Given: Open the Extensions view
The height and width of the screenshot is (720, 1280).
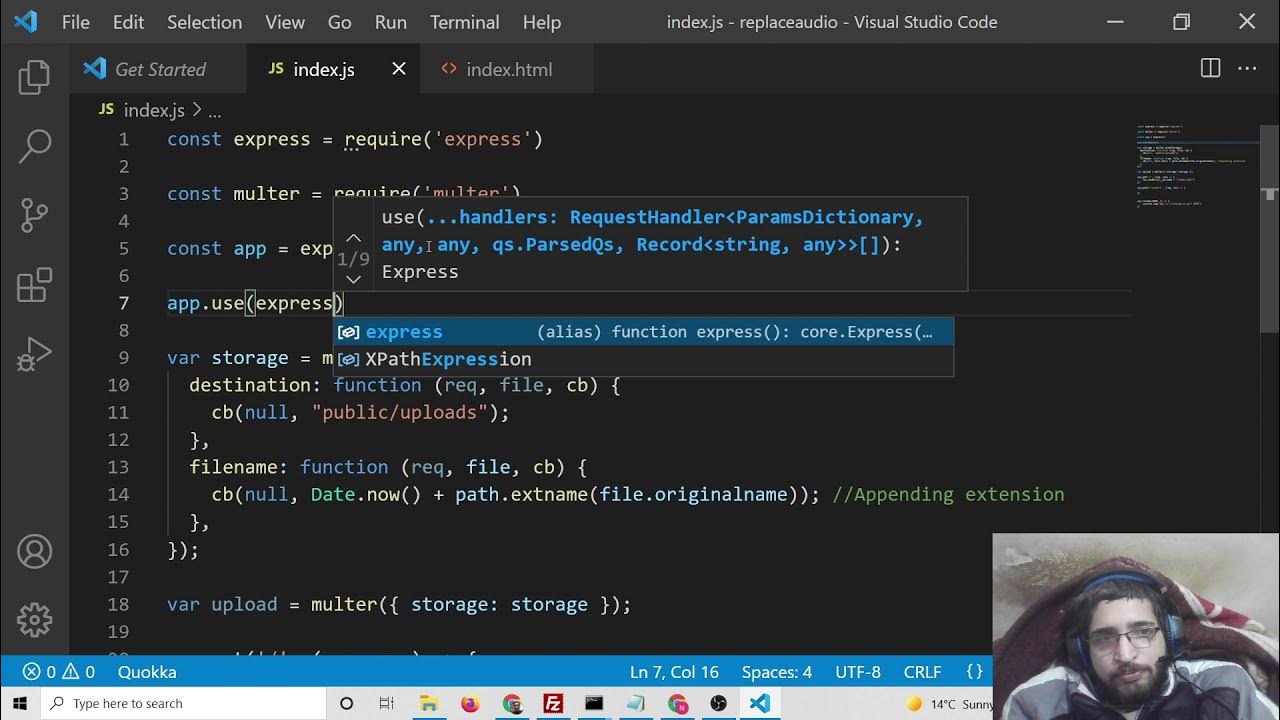Looking at the screenshot, I should point(34,285).
